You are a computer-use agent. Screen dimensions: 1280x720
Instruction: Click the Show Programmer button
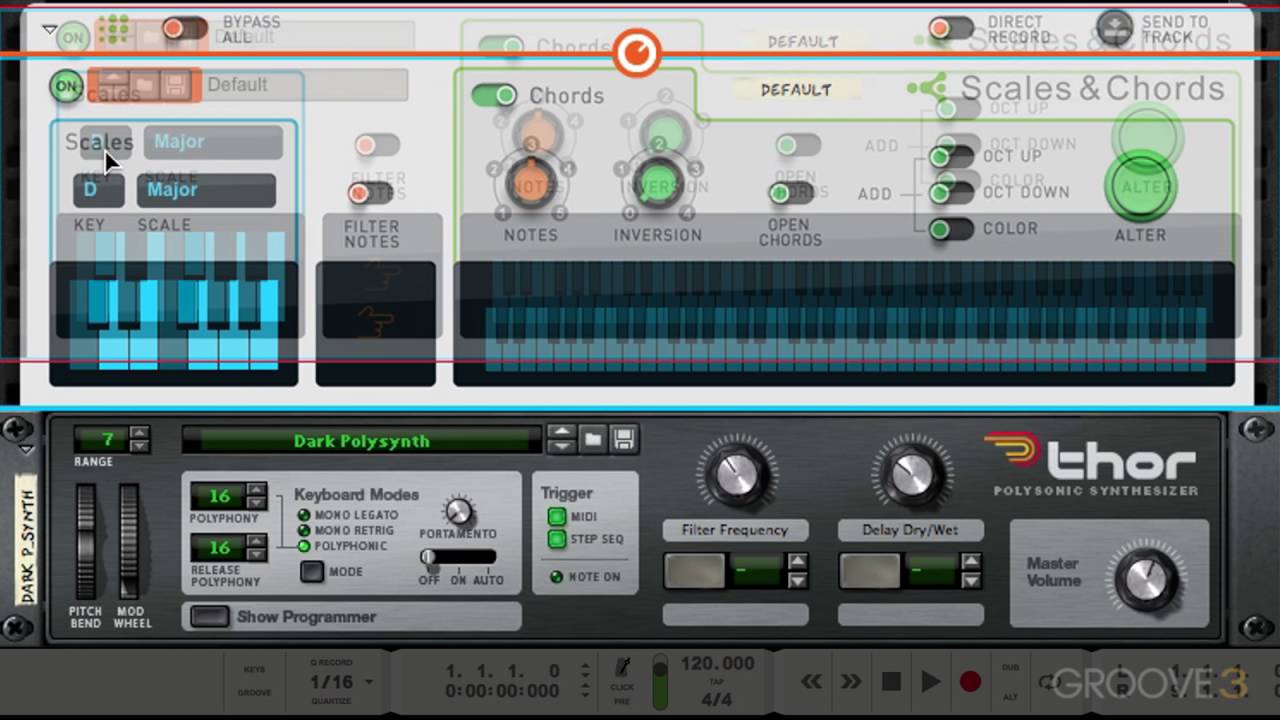click(210, 617)
